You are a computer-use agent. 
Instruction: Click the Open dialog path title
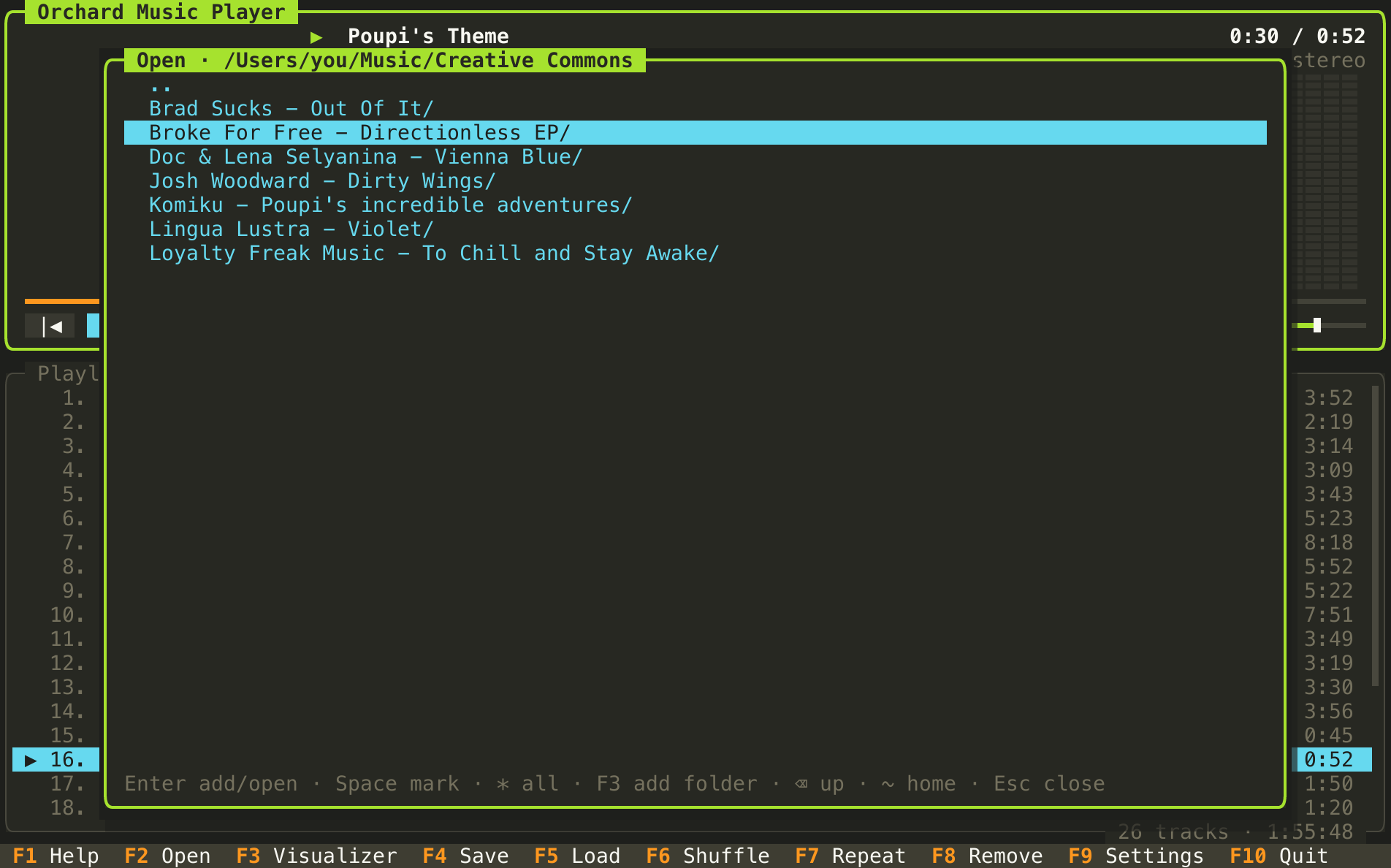click(385, 61)
